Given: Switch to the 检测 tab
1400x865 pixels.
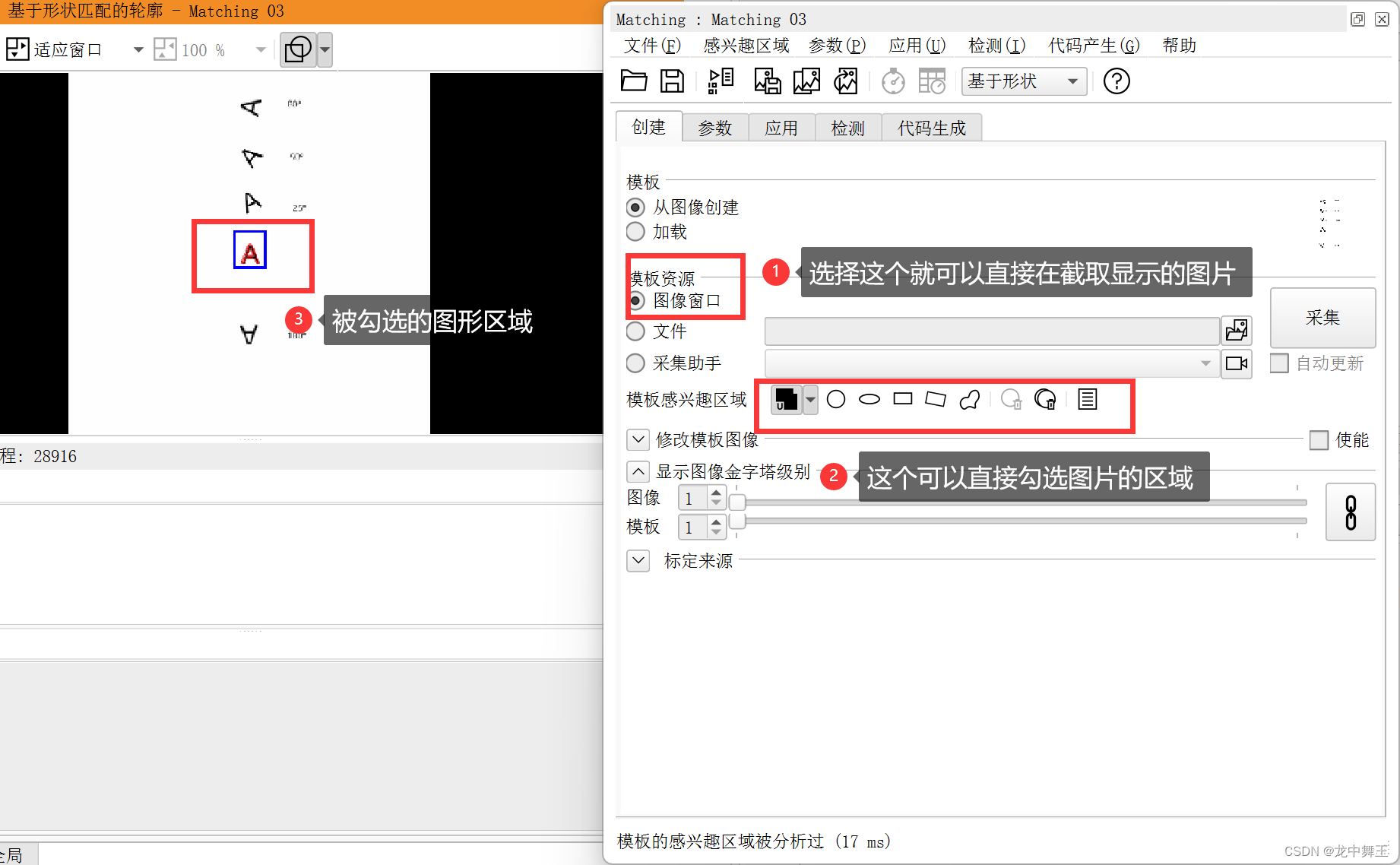Looking at the screenshot, I should point(848,128).
